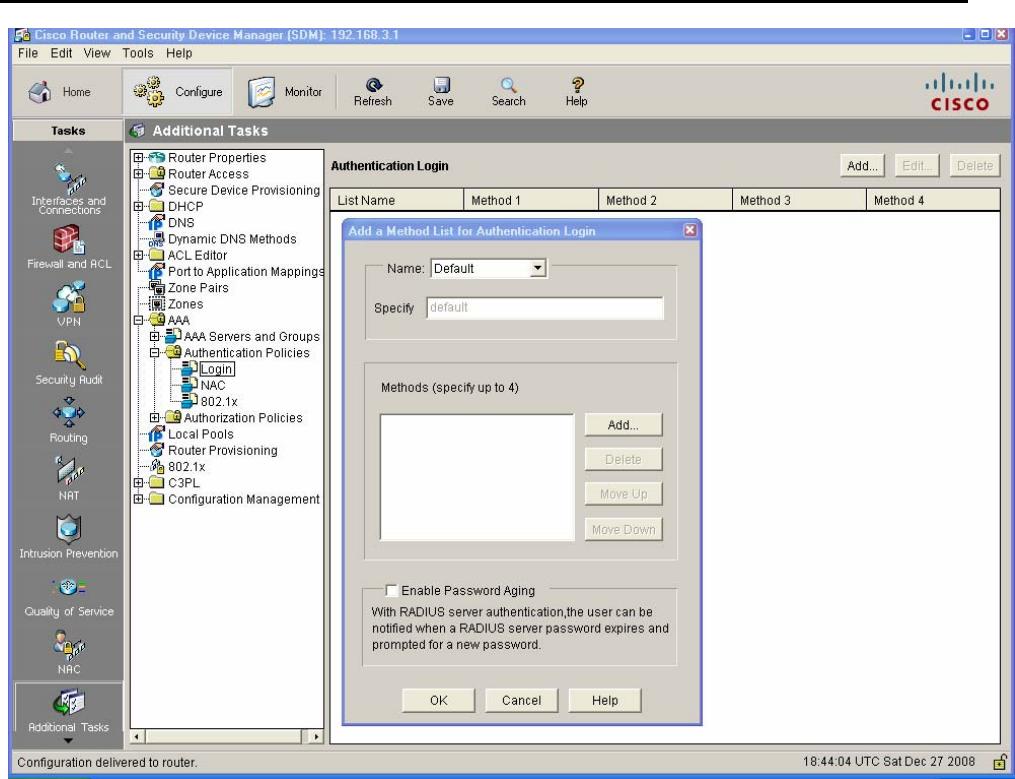Viewport: 1015px width, 779px height.
Task: Click the tree scrollbar left arrow
Action: coord(138,736)
